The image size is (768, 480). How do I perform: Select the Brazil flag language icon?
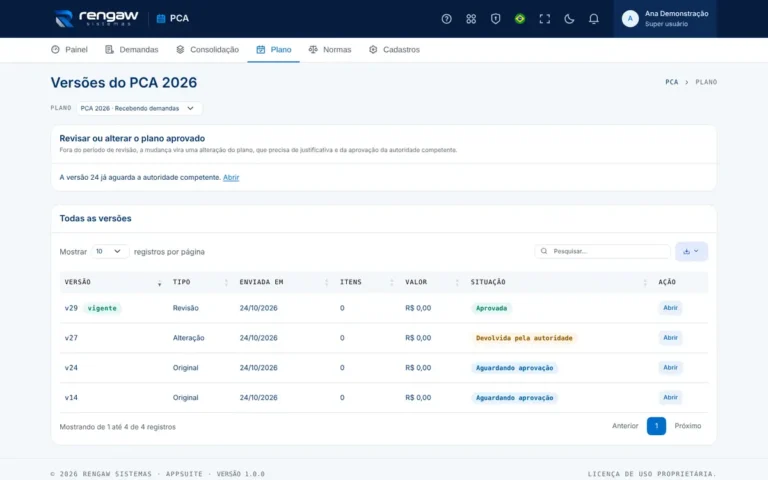pyautogui.click(x=520, y=19)
